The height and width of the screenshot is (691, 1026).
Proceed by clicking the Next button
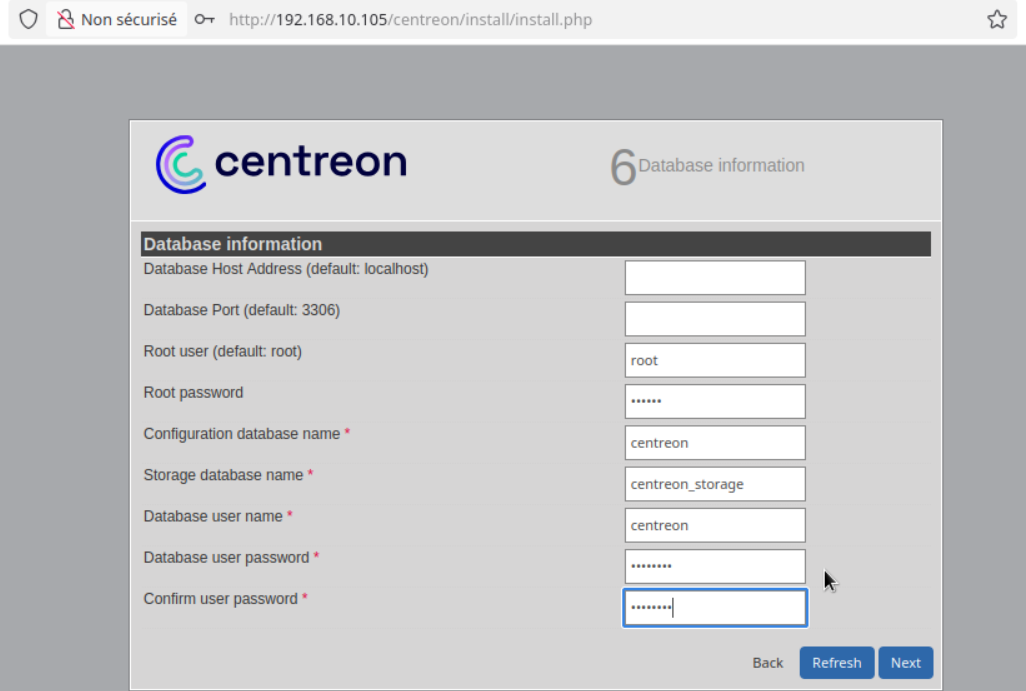coord(905,663)
